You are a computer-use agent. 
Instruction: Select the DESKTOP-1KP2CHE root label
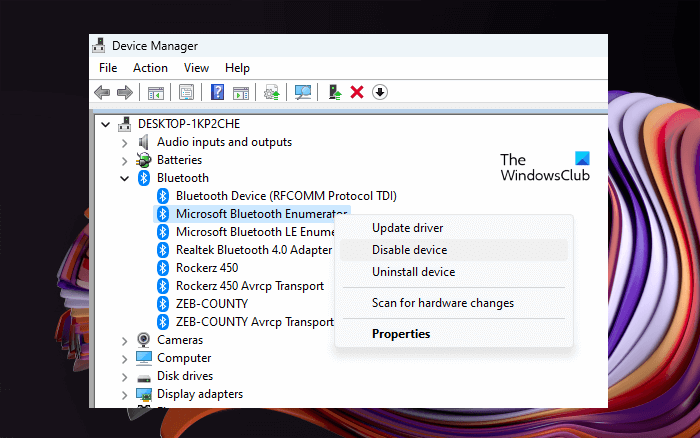[x=189, y=124]
